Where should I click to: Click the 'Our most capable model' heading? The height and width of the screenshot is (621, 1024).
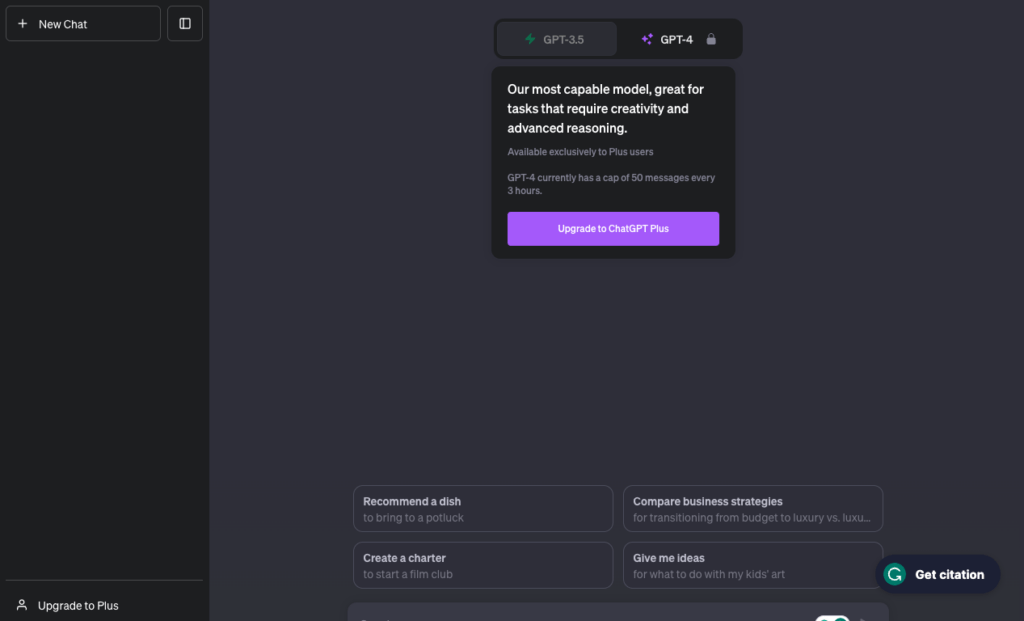coord(605,108)
